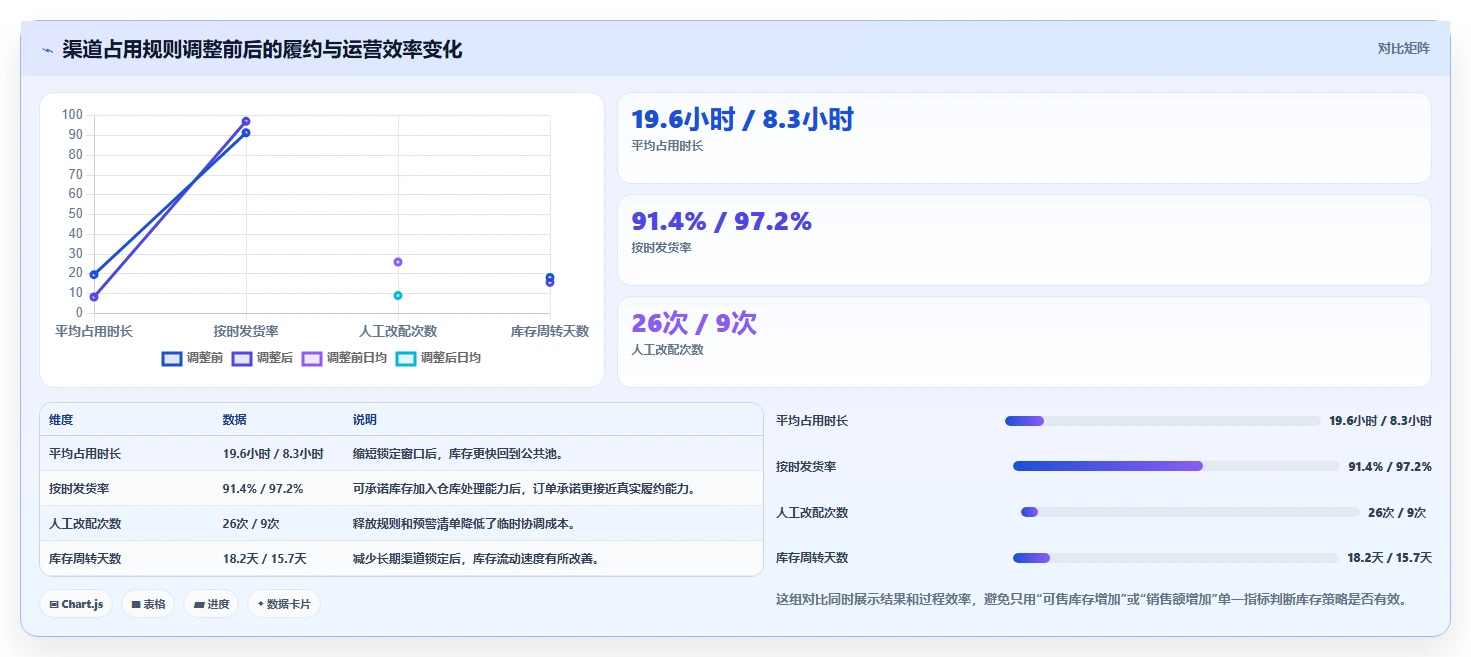This screenshot has width=1471, height=657.
Task: Click the 数据卡片 tag chip
Action: pyautogui.click(x=284, y=604)
